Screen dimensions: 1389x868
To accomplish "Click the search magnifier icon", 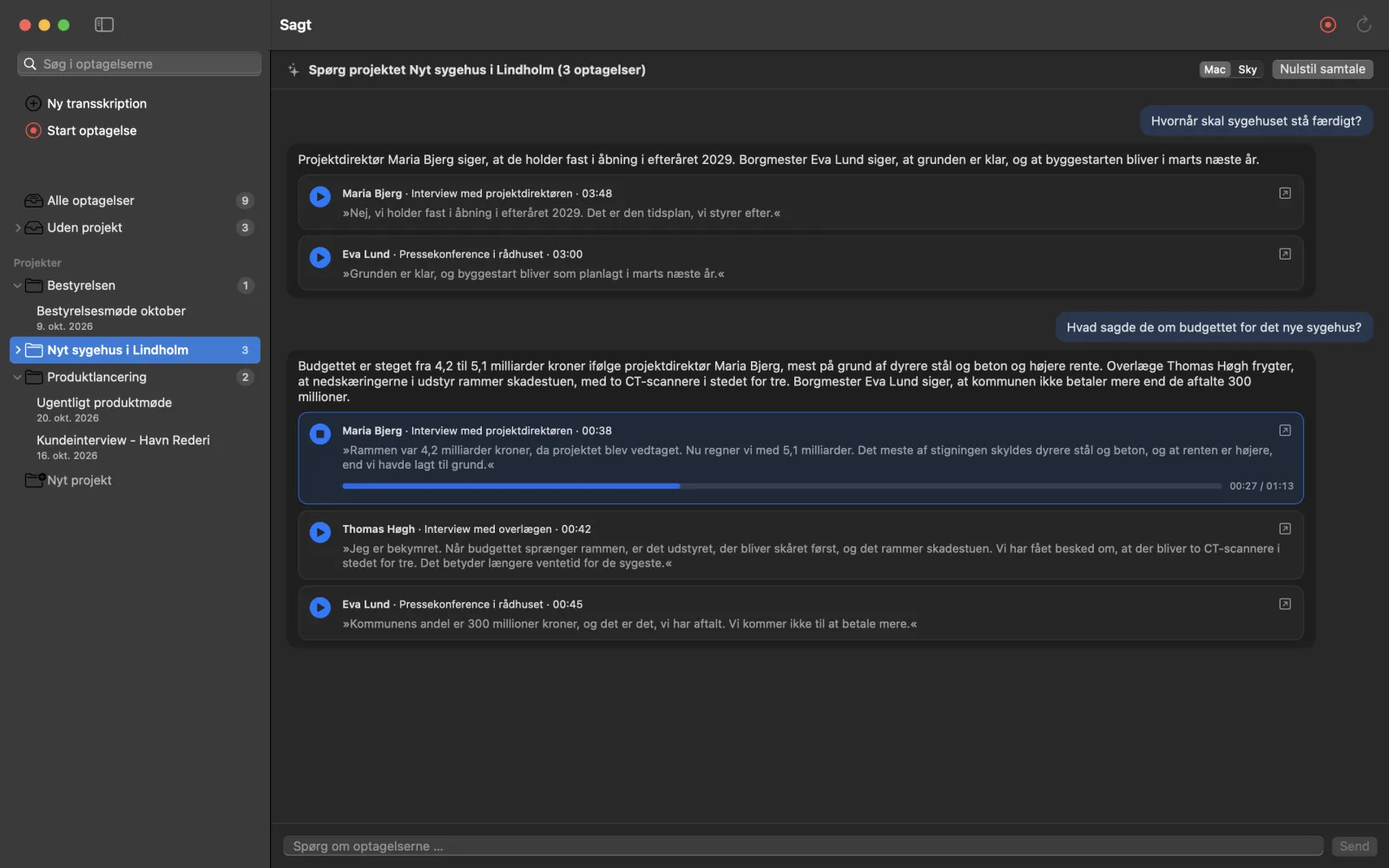I will click(30, 63).
